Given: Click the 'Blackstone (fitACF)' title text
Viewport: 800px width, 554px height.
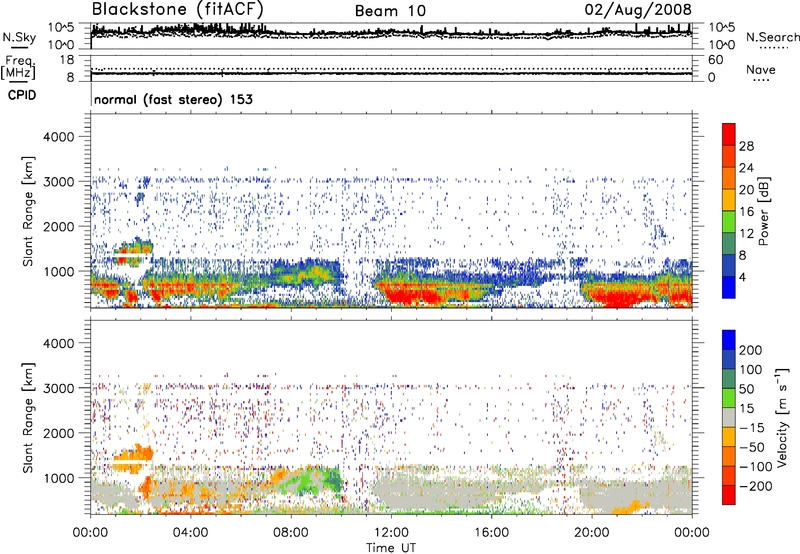Looking at the screenshot, I should click(177, 10).
